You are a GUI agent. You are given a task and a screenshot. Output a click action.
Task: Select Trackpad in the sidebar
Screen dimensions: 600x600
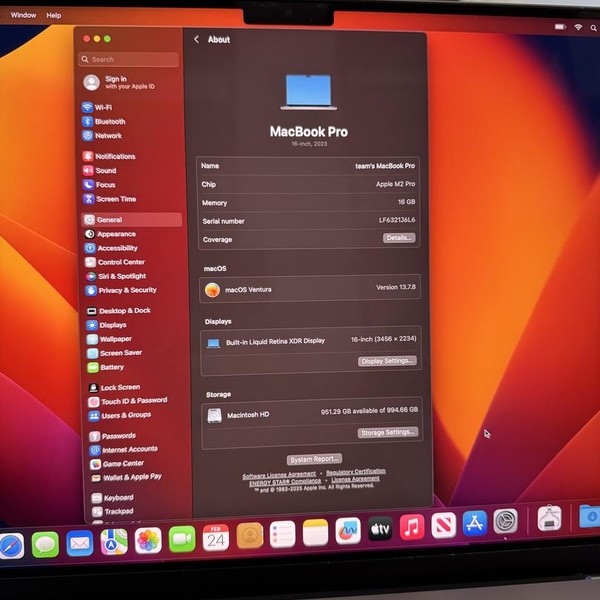point(113,511)
